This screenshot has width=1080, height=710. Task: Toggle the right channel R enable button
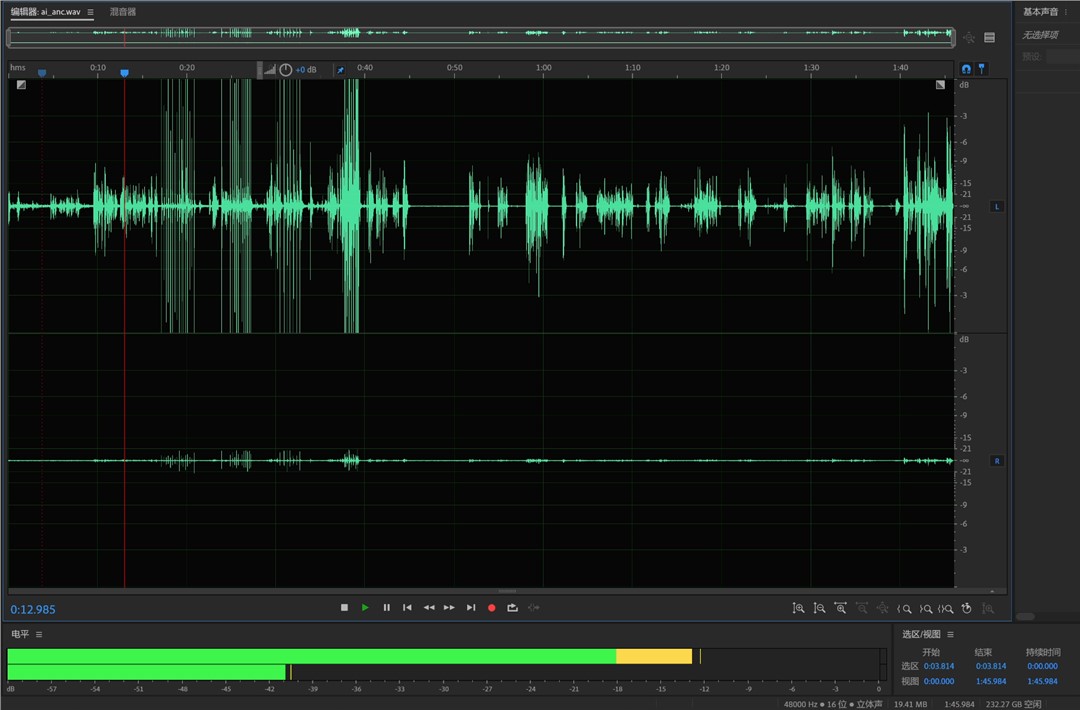996,461
